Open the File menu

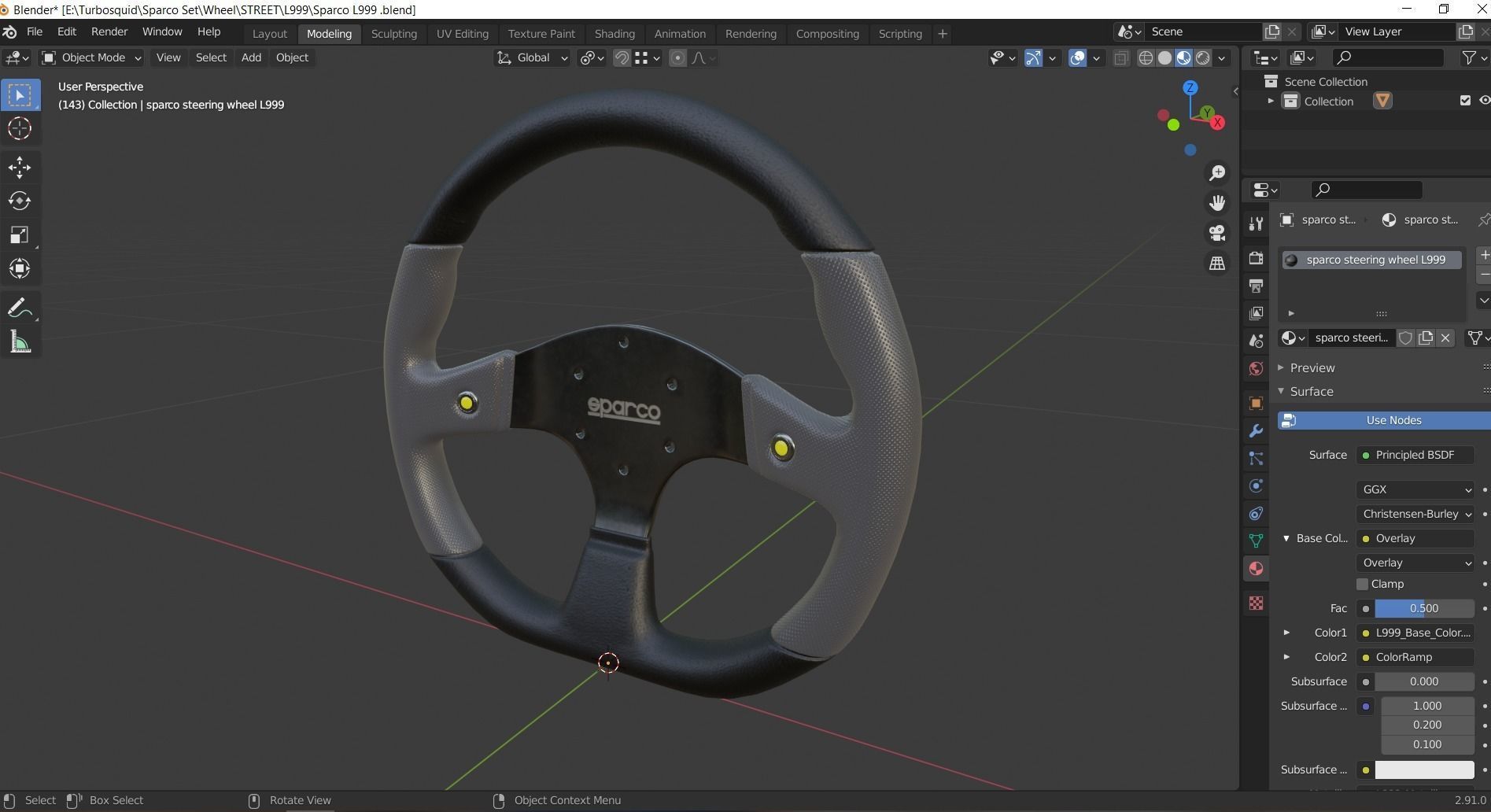coord(35,31)
